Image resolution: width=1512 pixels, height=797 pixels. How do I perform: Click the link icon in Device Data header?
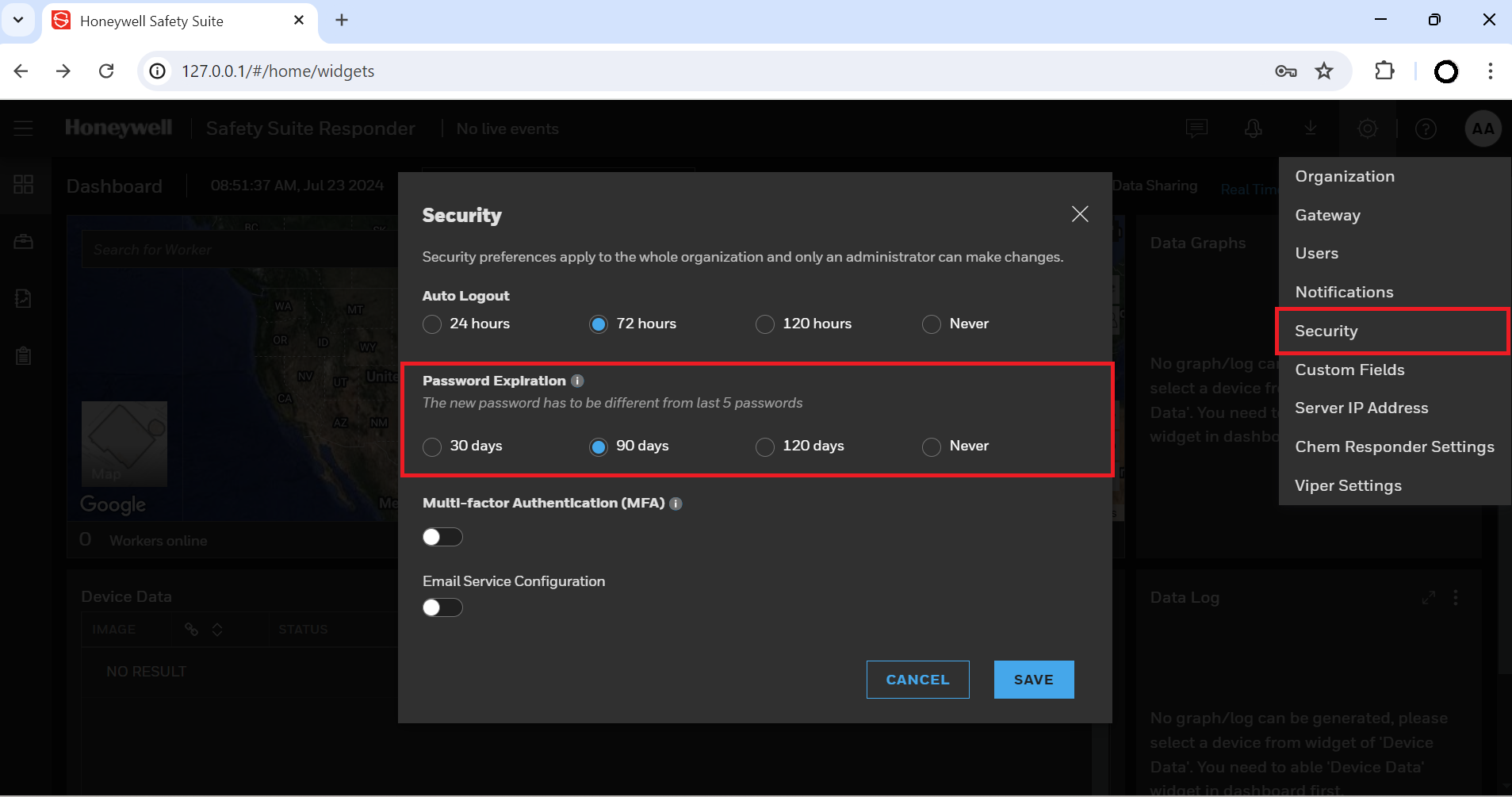click(x=192, y=629)
